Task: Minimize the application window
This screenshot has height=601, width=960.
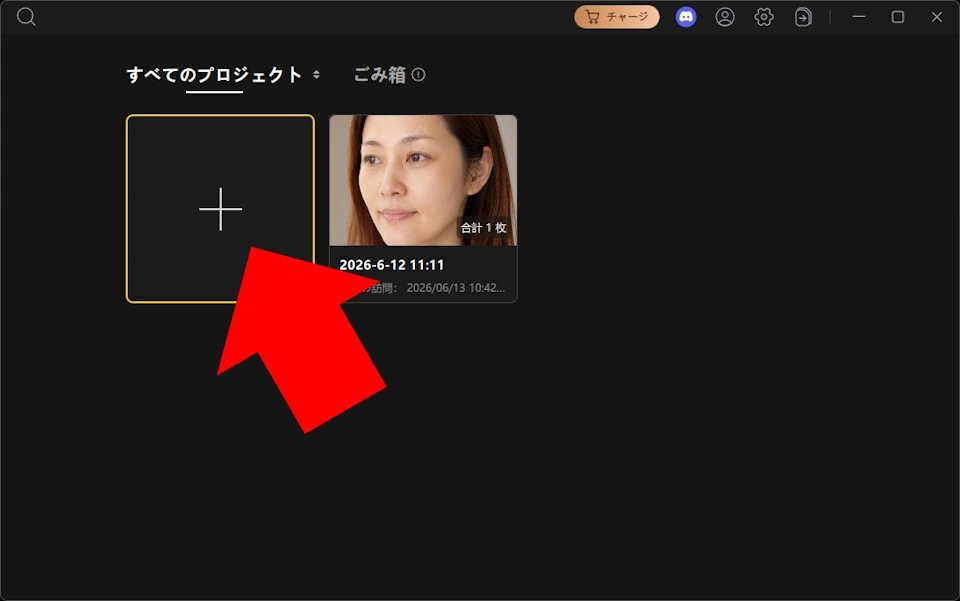Action: [859, 17]
